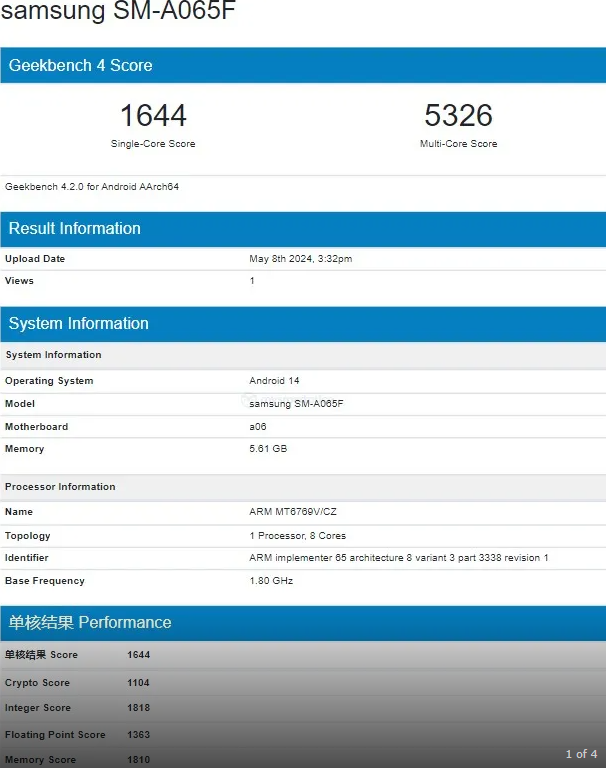Click the 'Identifier' row label
Viewport: 606px width, 768px height.
click(26, 557)
